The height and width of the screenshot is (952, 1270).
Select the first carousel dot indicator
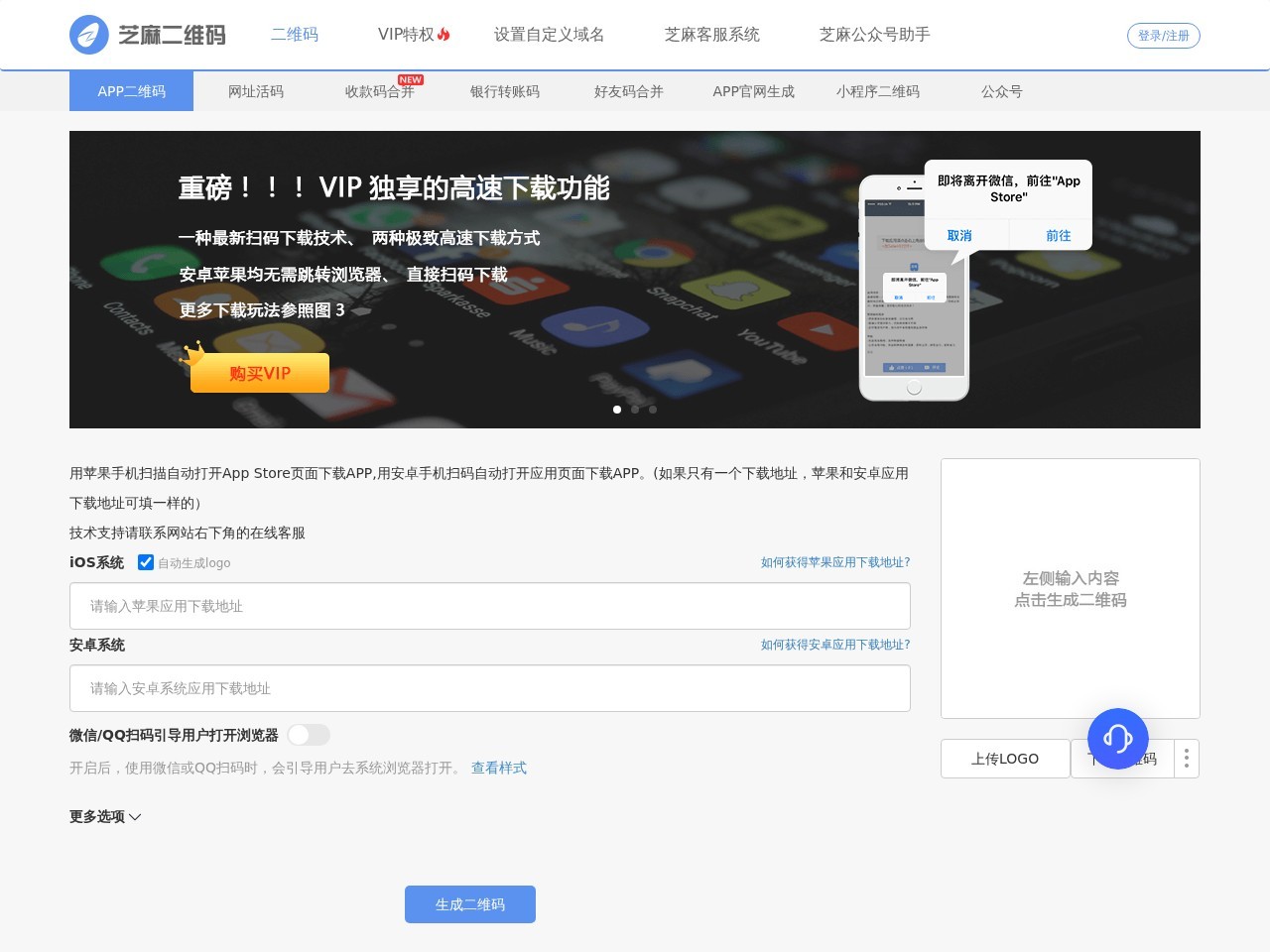[617, 410]
